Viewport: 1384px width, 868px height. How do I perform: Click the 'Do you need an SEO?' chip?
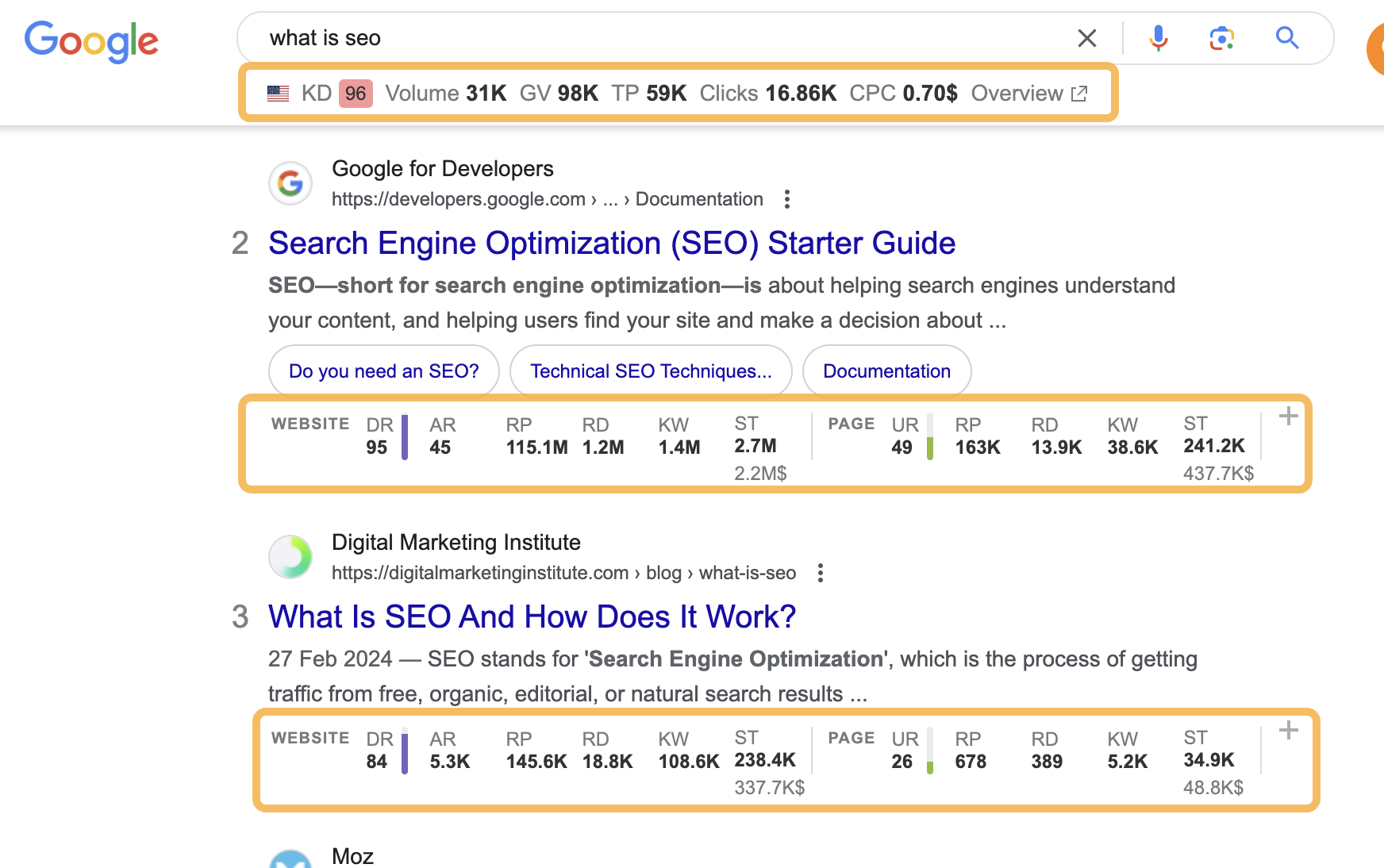[x=384, y=371]
